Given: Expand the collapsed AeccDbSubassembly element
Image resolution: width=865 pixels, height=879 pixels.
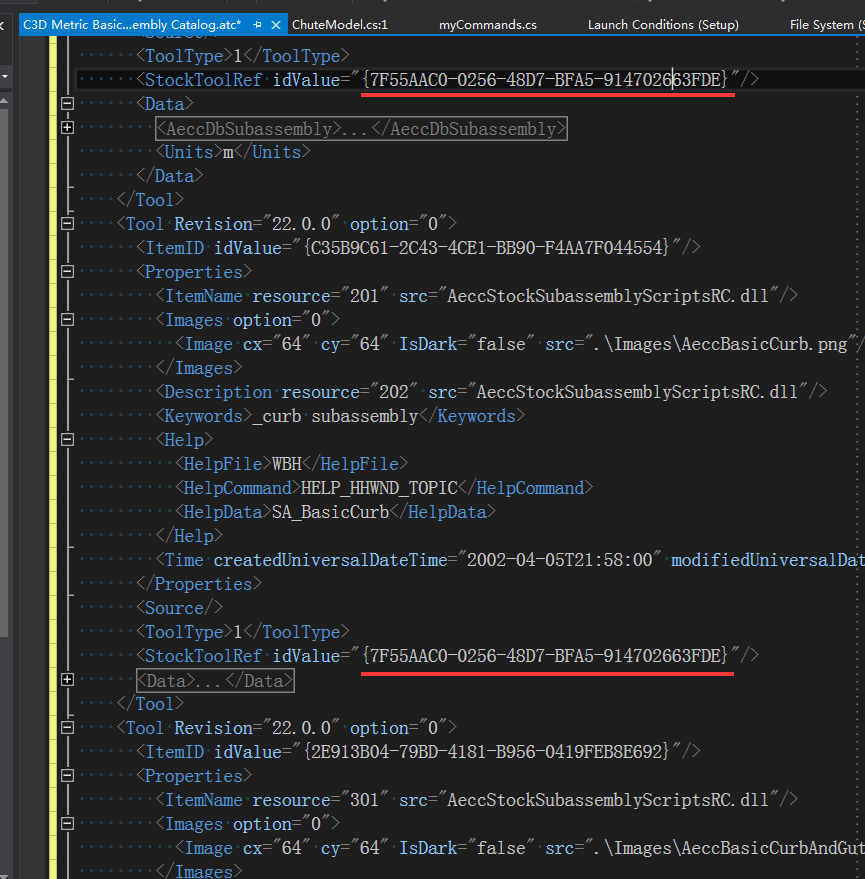Looking at the screenshot, I should point(67,127).
